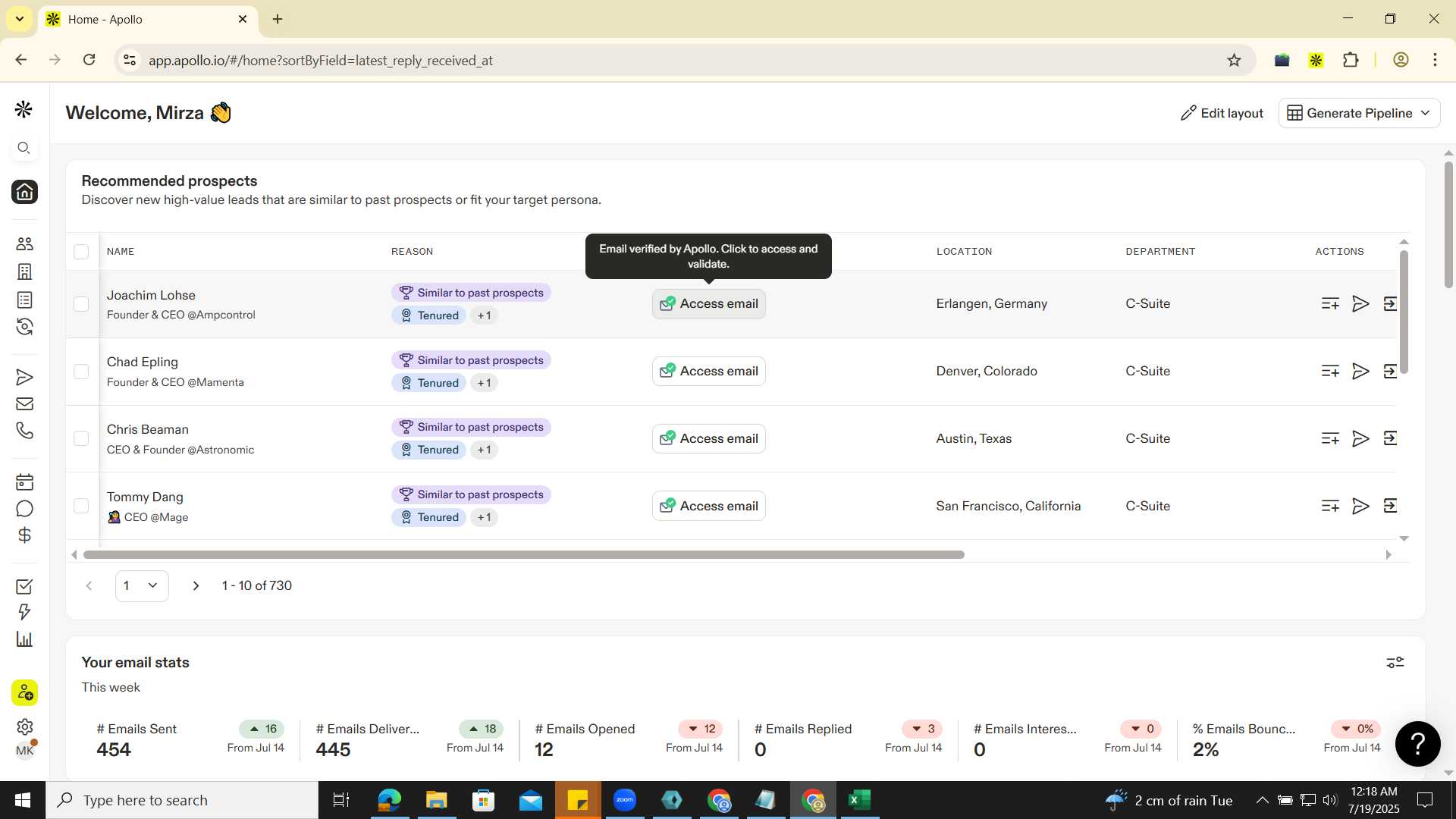This screenshot has width=1456, height=819.
Task: Open the Generate Pipeline dropdown
Action: pos(1359,113)
